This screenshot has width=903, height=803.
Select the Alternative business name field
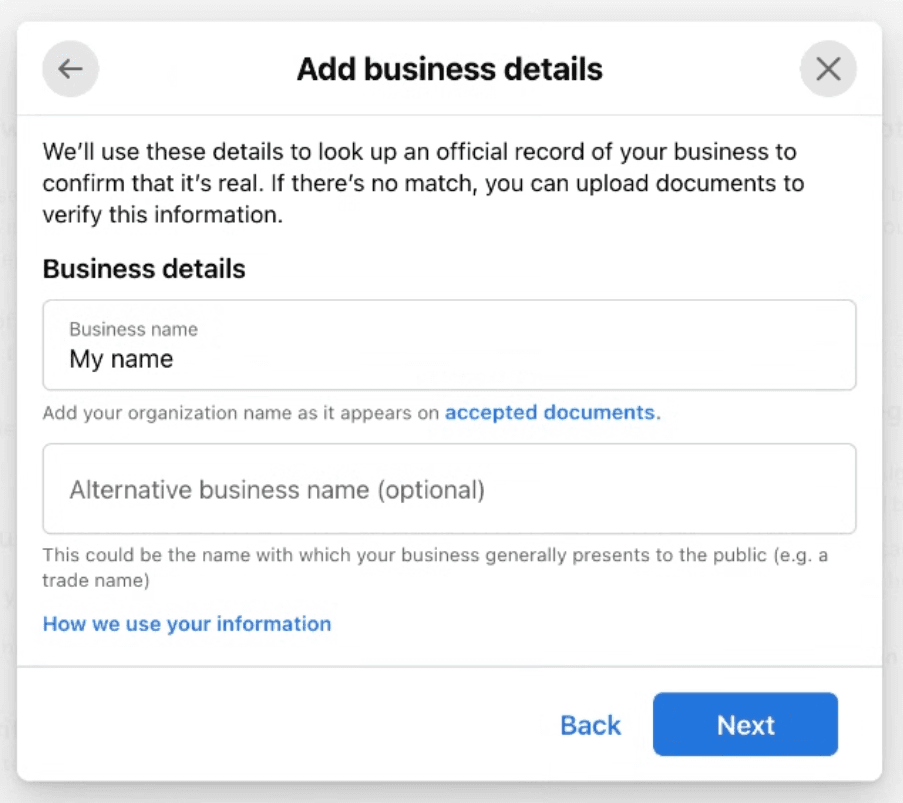(448, 489)
